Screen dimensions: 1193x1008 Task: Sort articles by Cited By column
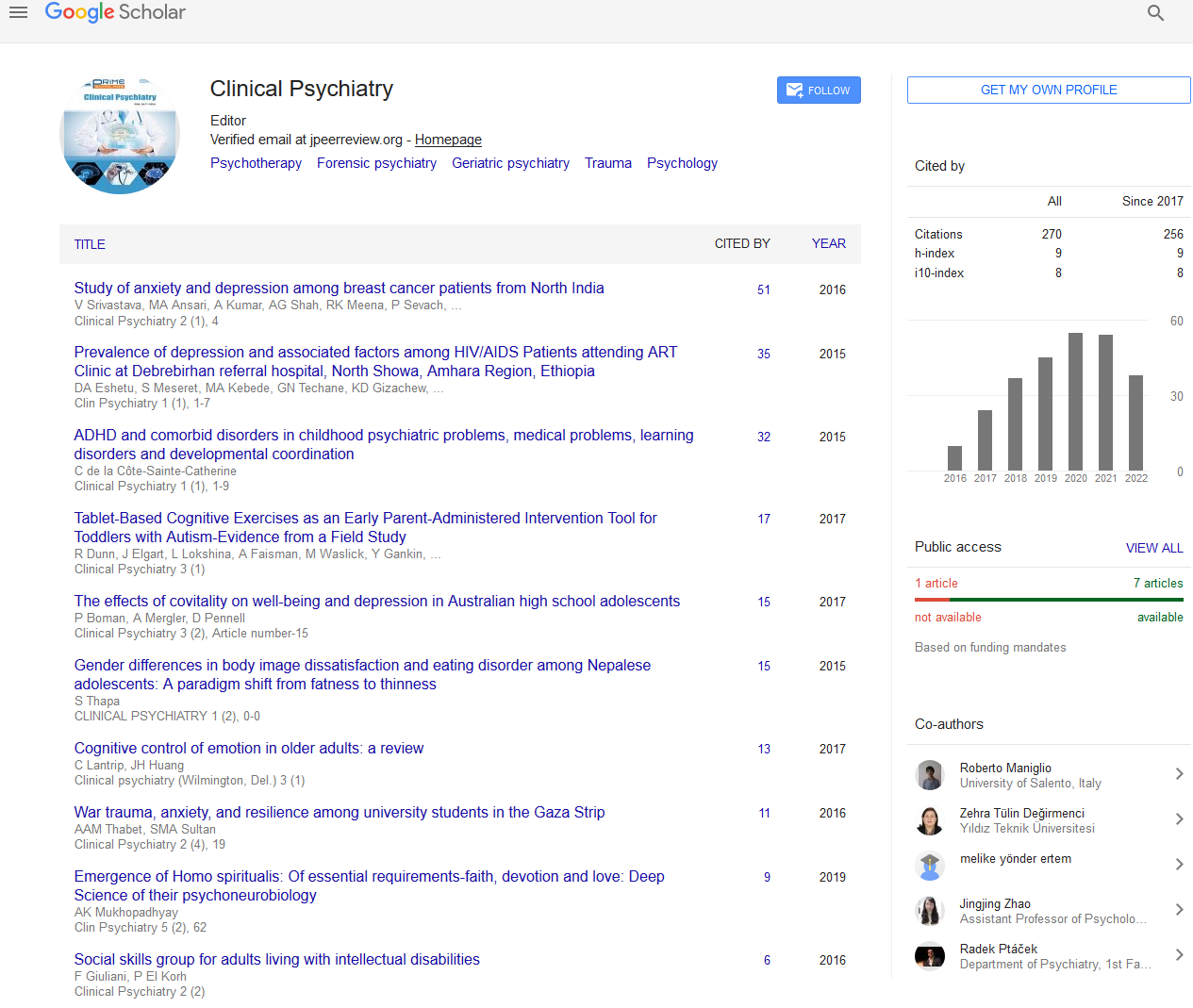coord(741,243)
